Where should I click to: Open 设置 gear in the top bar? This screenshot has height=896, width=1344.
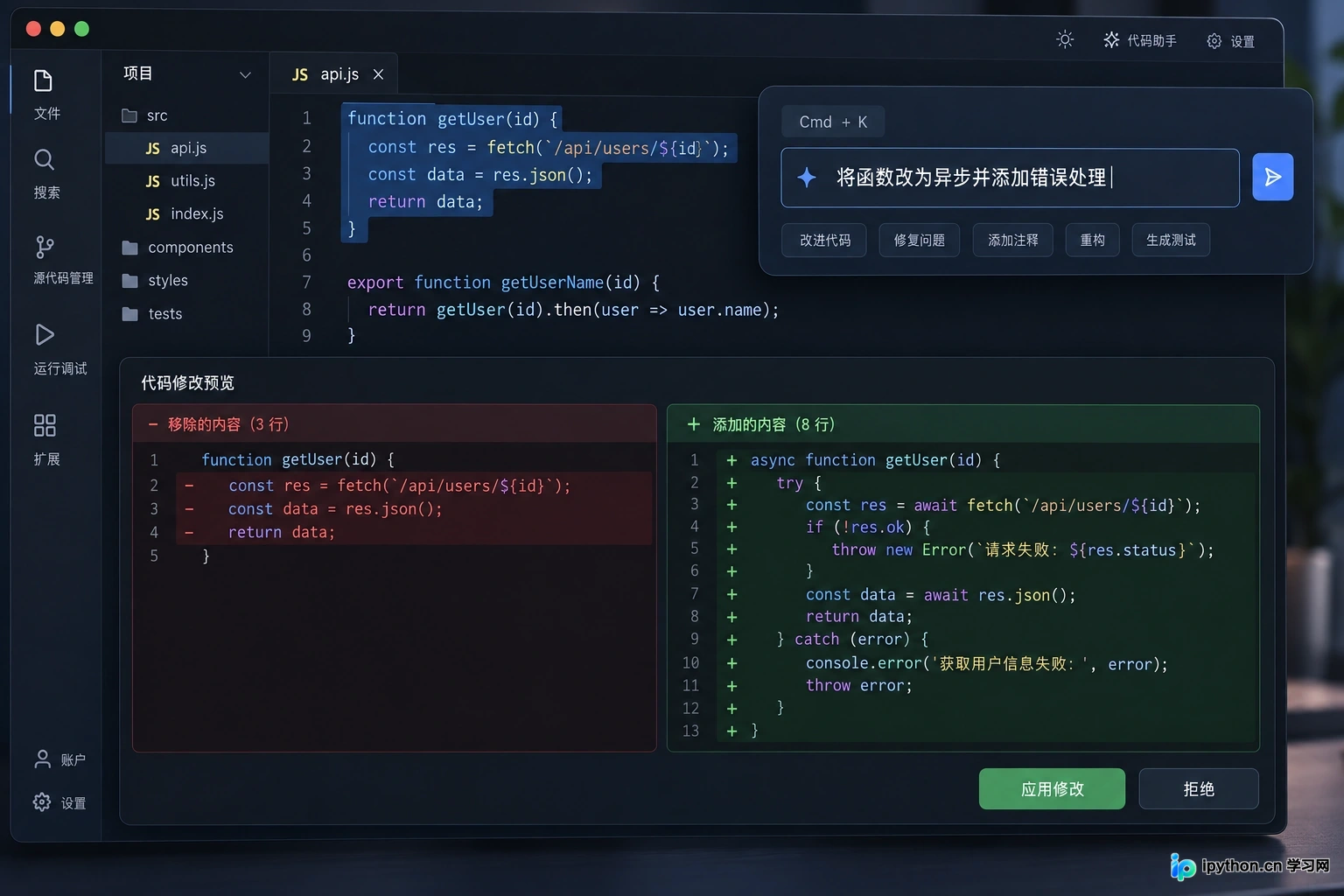(1214, 41)
